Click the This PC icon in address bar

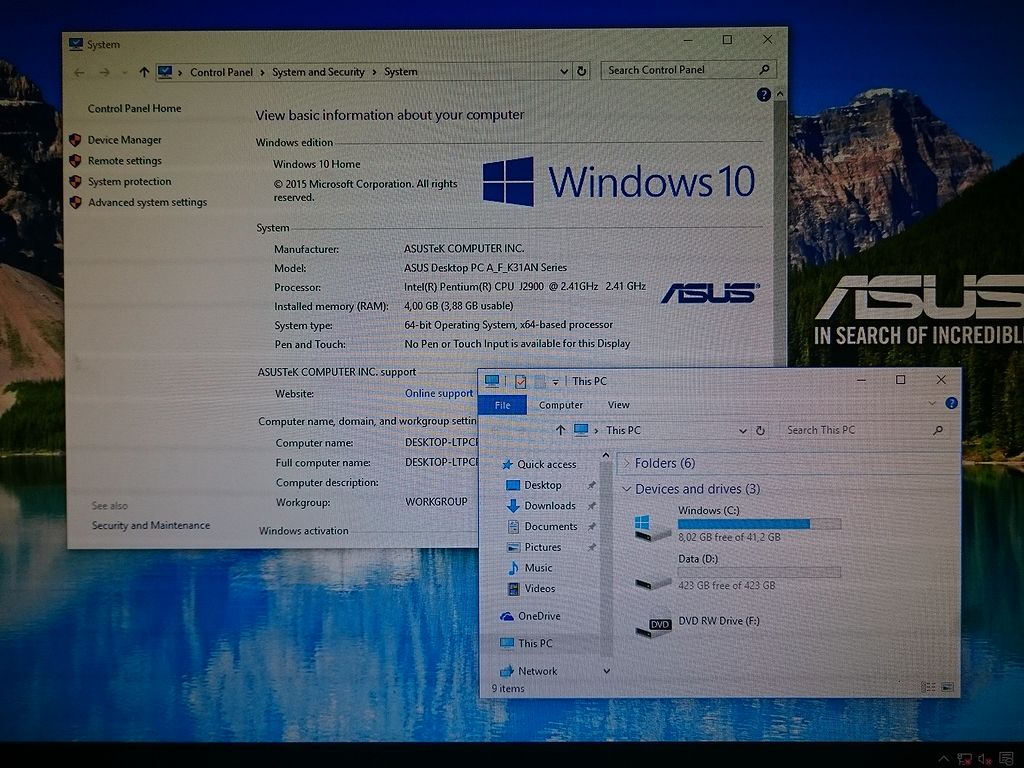point(581,430)
